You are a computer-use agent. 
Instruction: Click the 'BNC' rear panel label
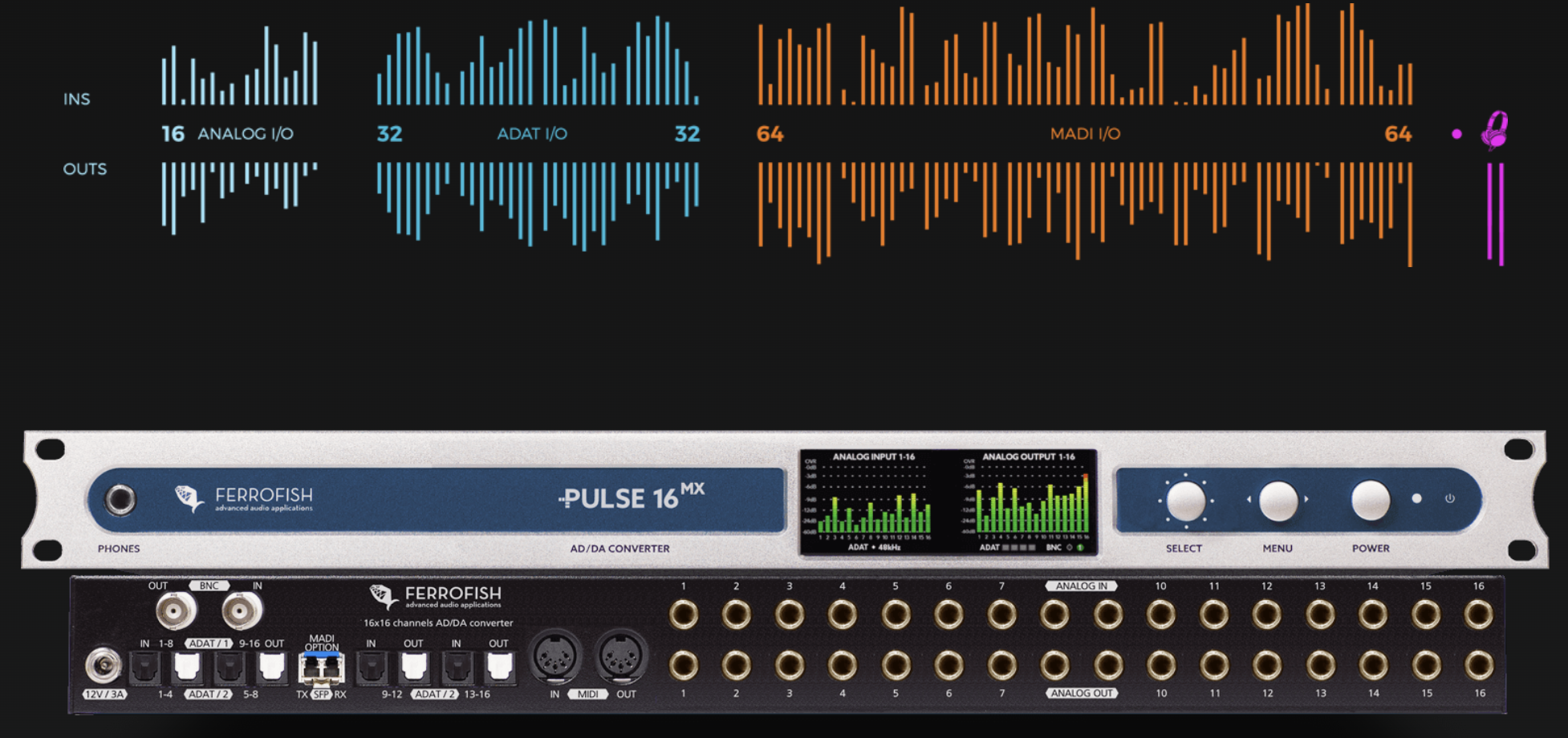pos(209,586)
